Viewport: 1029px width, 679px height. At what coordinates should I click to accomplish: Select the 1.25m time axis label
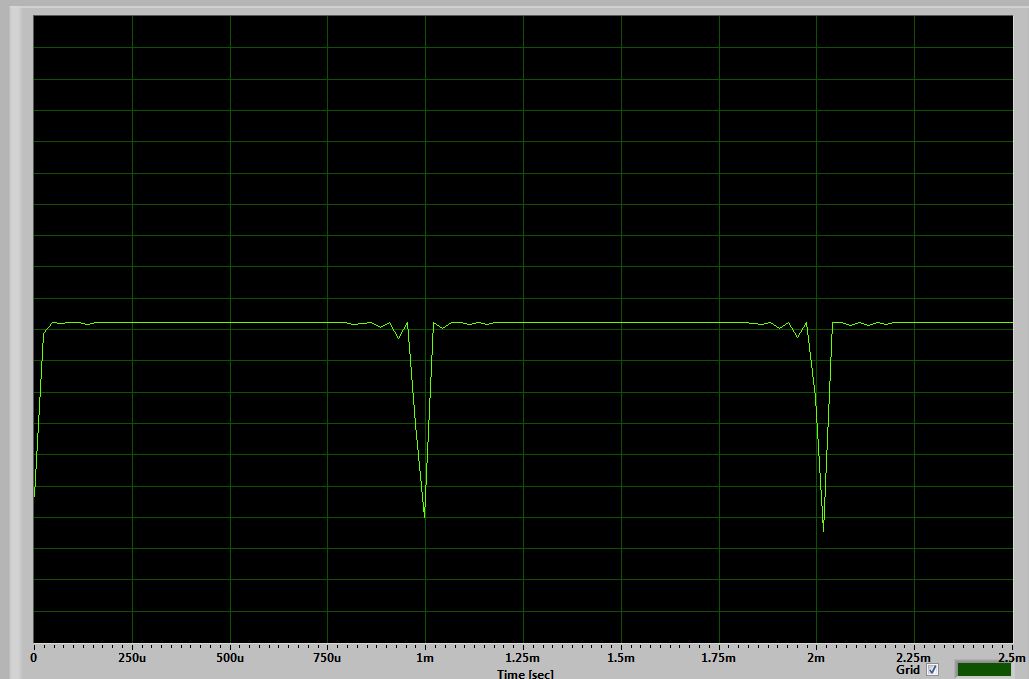[523, 657]
